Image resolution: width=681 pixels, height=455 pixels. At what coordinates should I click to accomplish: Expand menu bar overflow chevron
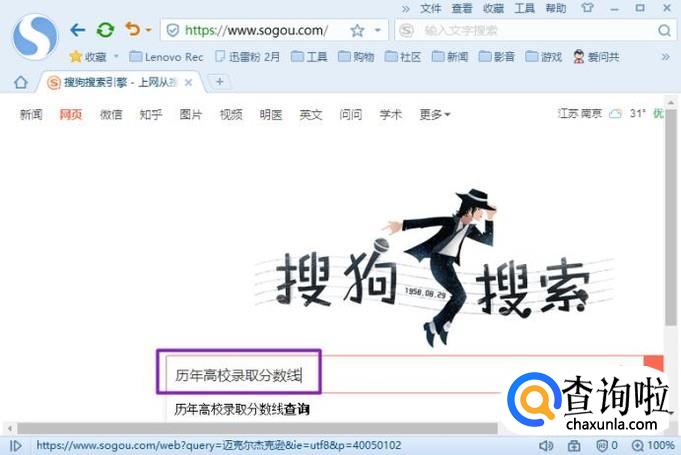click(405, 9)
